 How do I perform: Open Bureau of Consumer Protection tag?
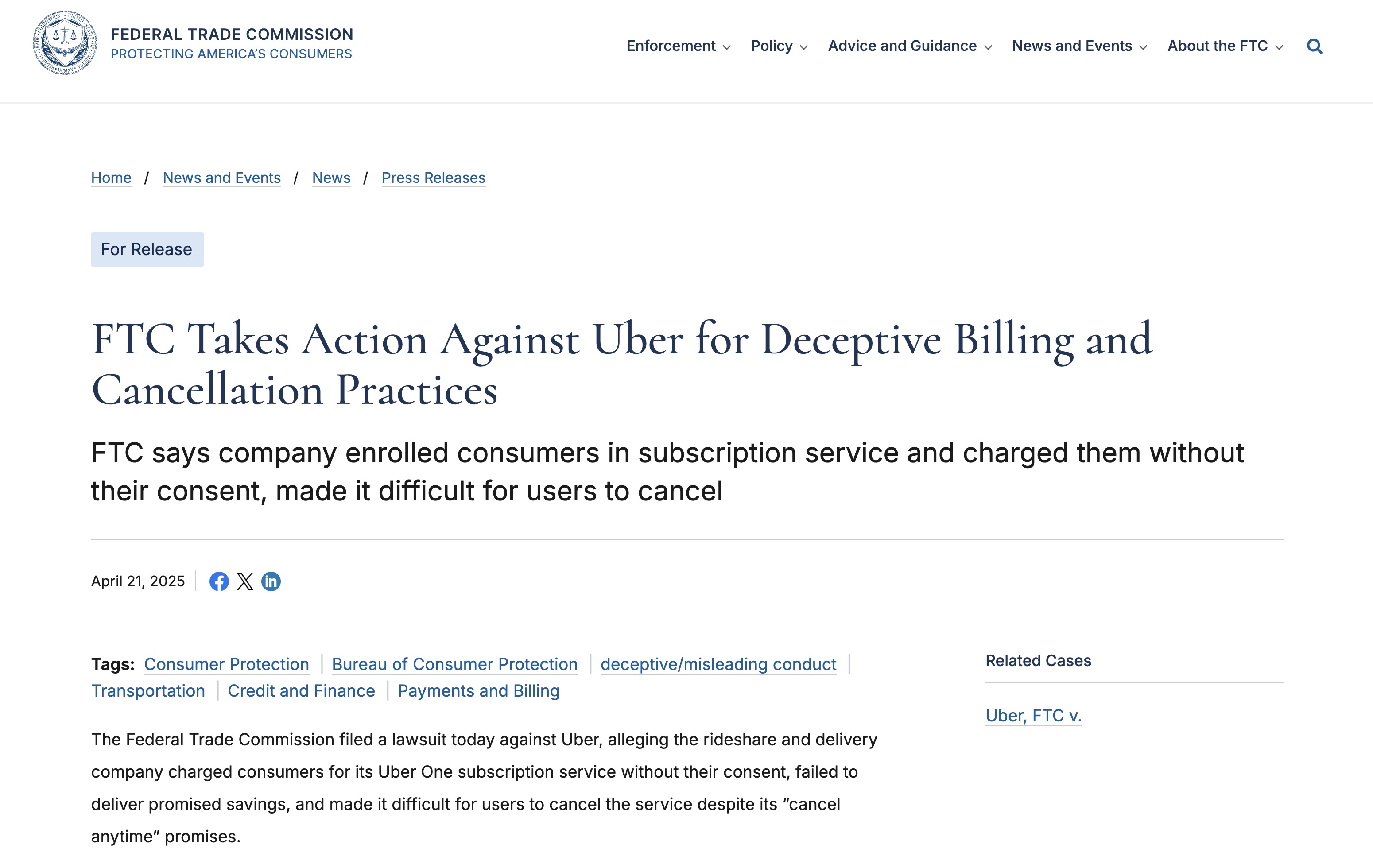point(454,664)
